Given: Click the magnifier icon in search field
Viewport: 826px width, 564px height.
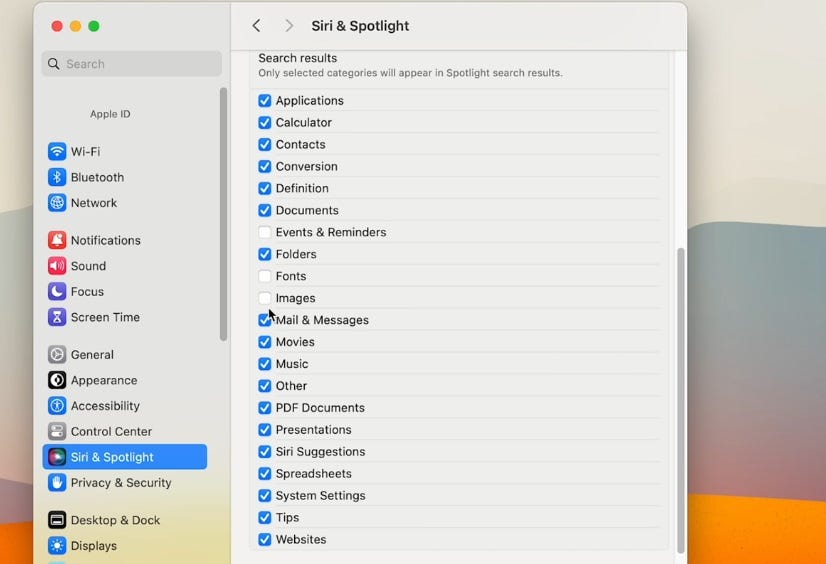Looking at the screenshot, I should 54,64.
